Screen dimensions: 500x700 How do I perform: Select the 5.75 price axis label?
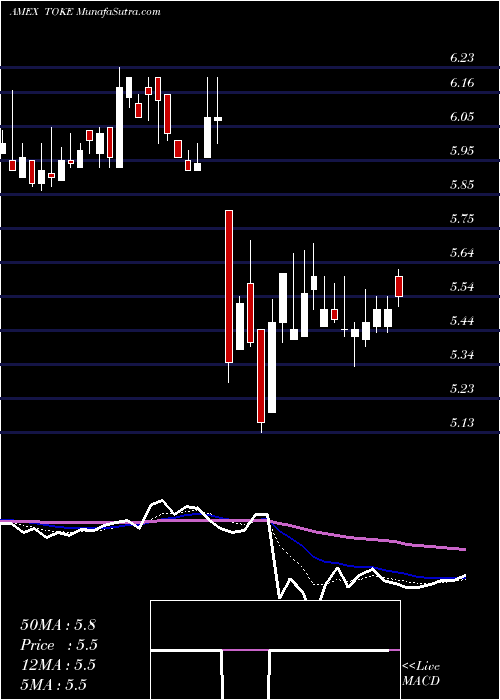[461, 218]
